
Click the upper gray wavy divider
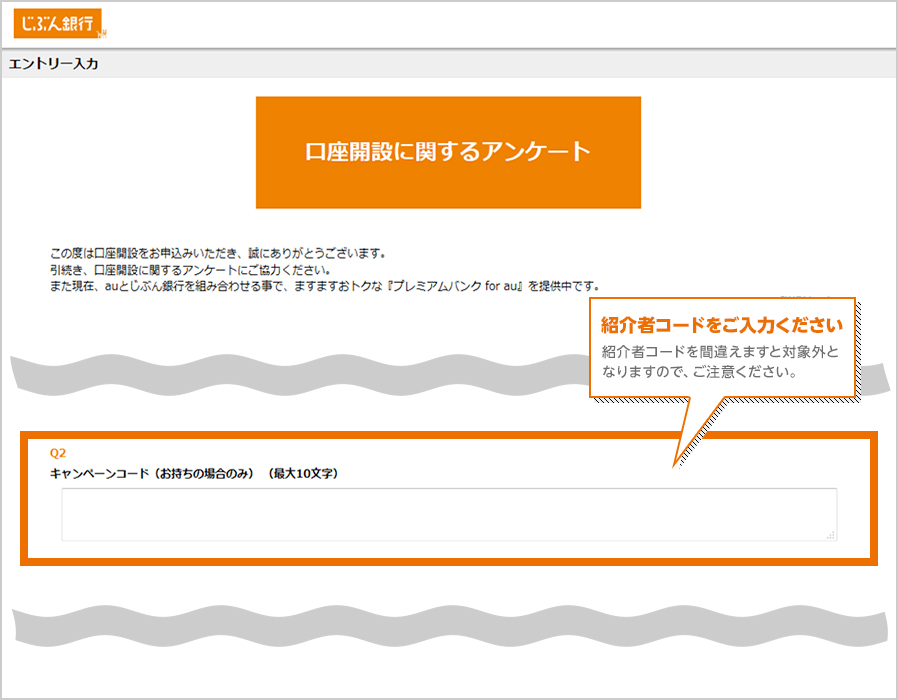(300, 372)
